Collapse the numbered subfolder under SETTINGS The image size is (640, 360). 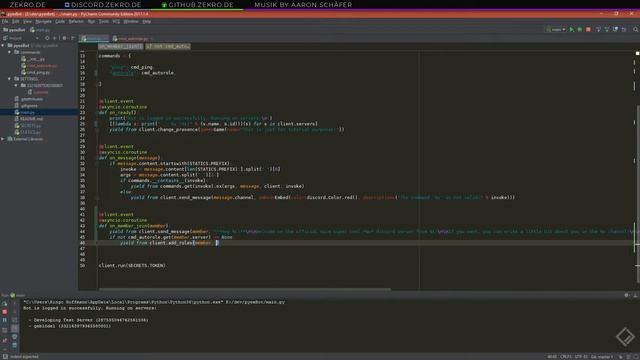pos(16,86)
